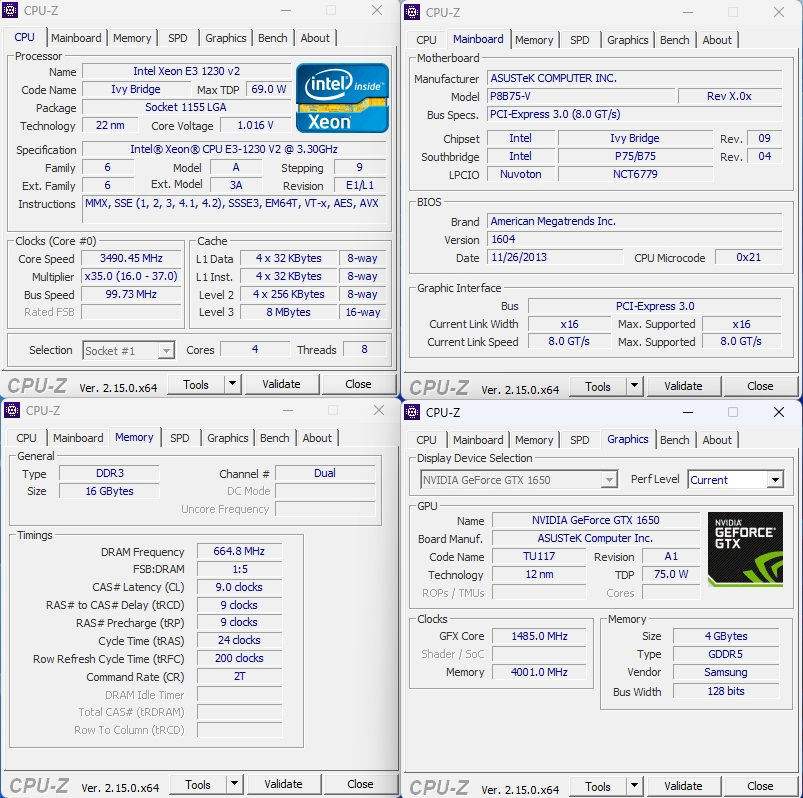Select SPD tab in the Mainboard window
Image resolution: width=803 pixels, height=798 pixels.
(x=580, y=40)
